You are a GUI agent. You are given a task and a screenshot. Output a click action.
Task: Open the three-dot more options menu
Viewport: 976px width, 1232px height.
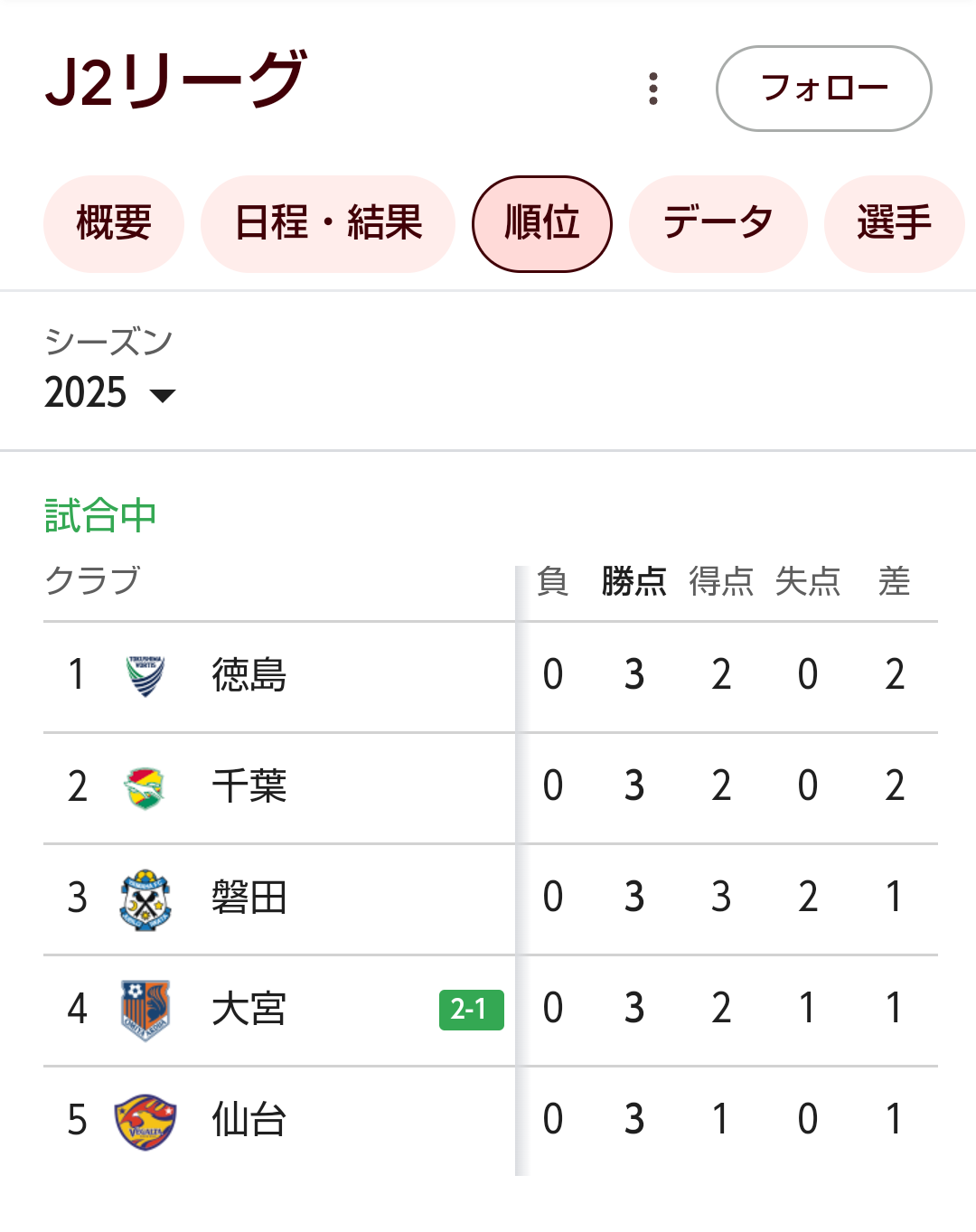[653, 89]
